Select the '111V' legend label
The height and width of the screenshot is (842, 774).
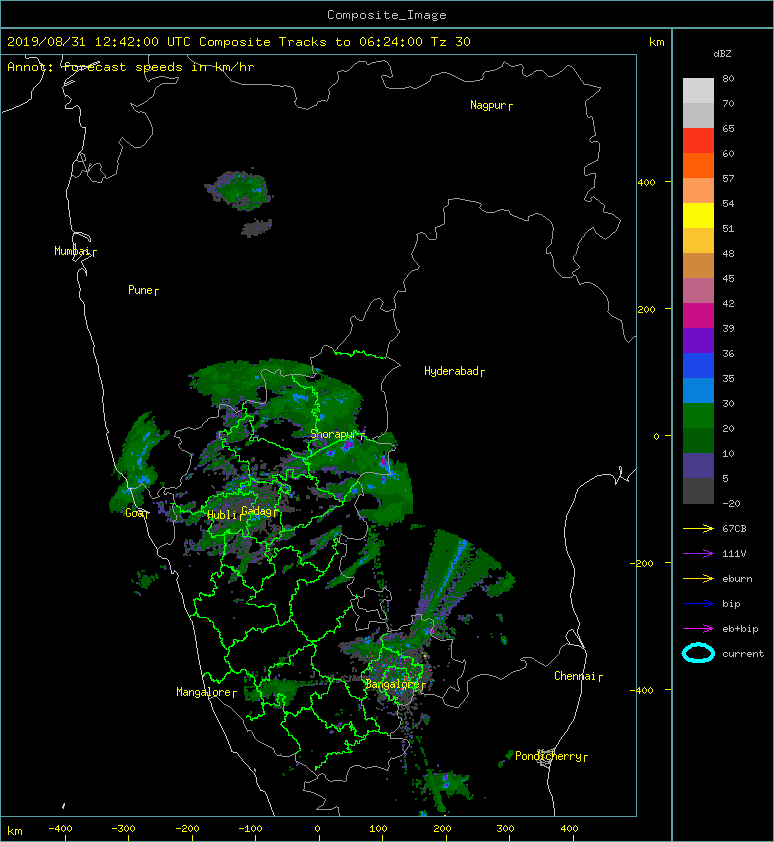(734, 554)
